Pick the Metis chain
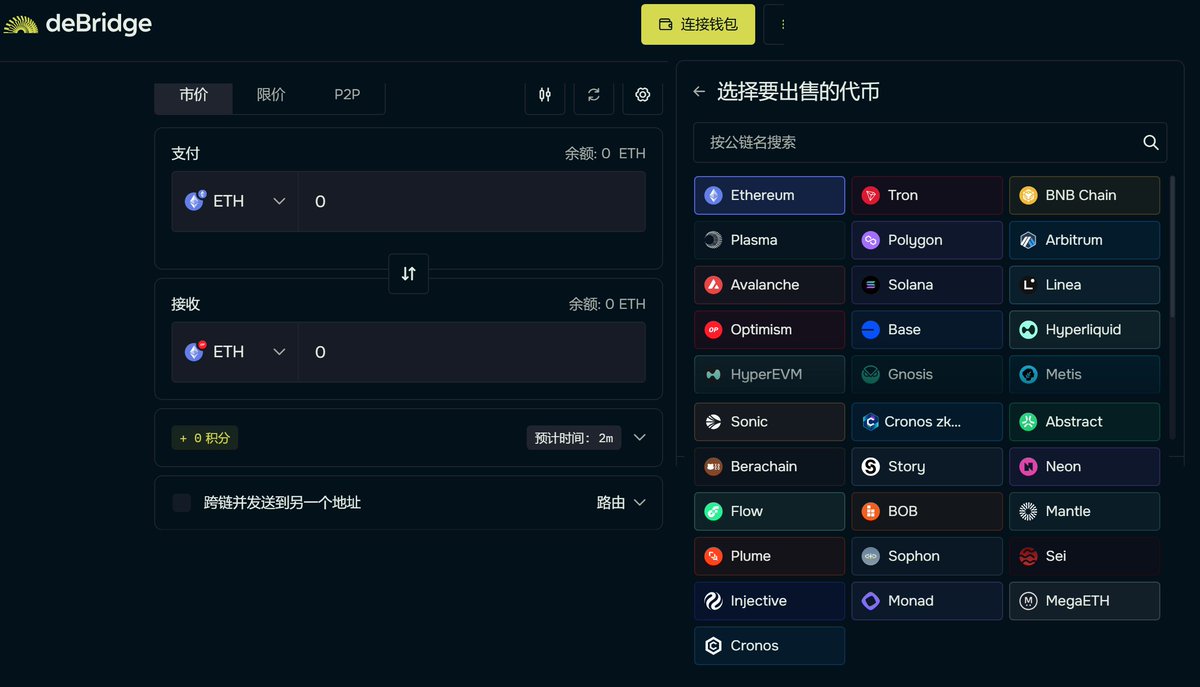This screenshot has height=687, width=1200. (1084, 374)
